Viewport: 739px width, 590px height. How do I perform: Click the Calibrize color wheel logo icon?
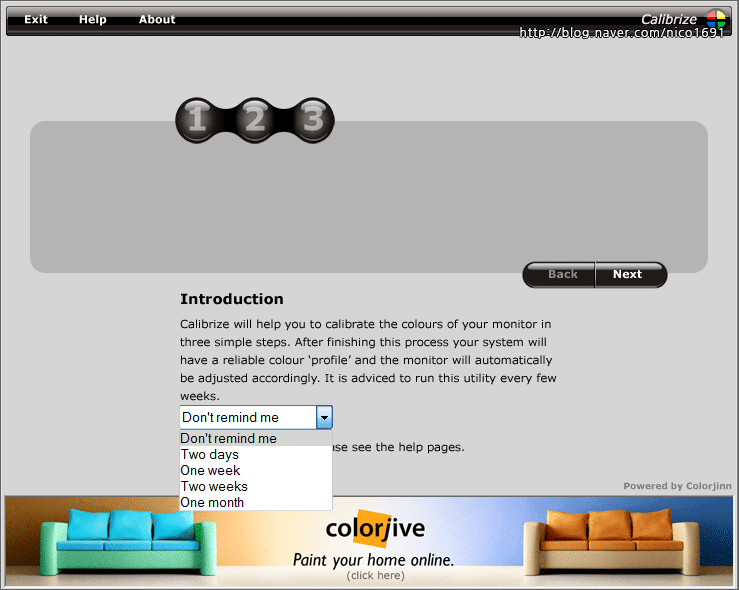tap(716, 19)
